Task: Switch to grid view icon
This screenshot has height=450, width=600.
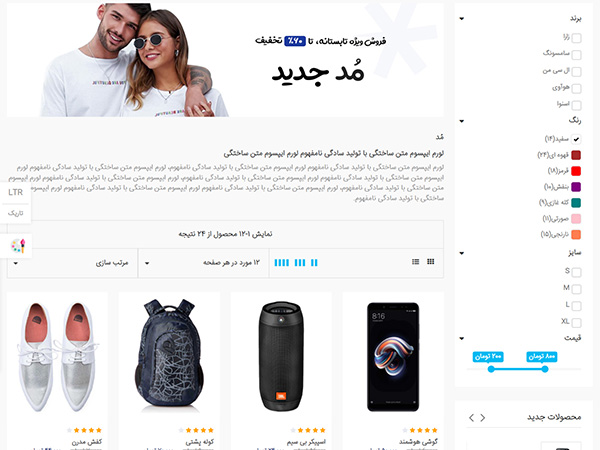Action: tap(430, 262)
